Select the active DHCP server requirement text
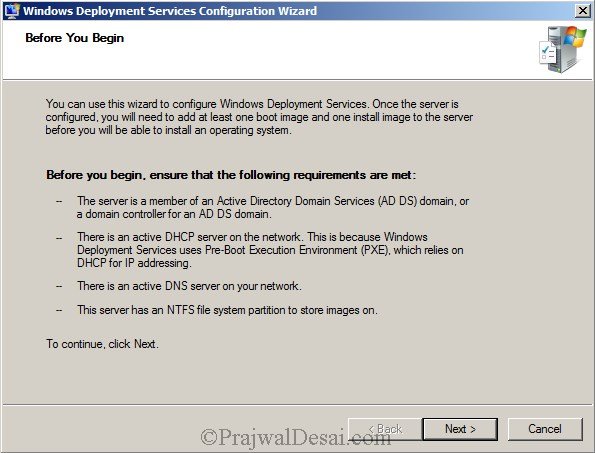 pyautogui.click(x=270, y=250)
